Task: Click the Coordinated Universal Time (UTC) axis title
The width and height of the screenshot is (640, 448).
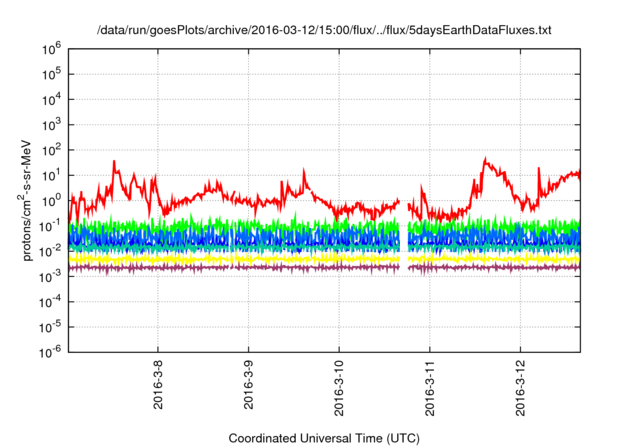Action: (x=324, y=438)
